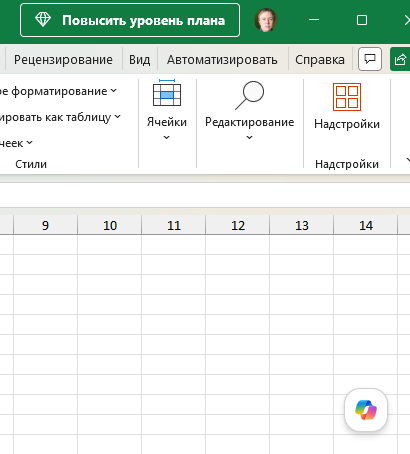
Task: Open the comments speech bubble icon
Action: coord(370,59)
